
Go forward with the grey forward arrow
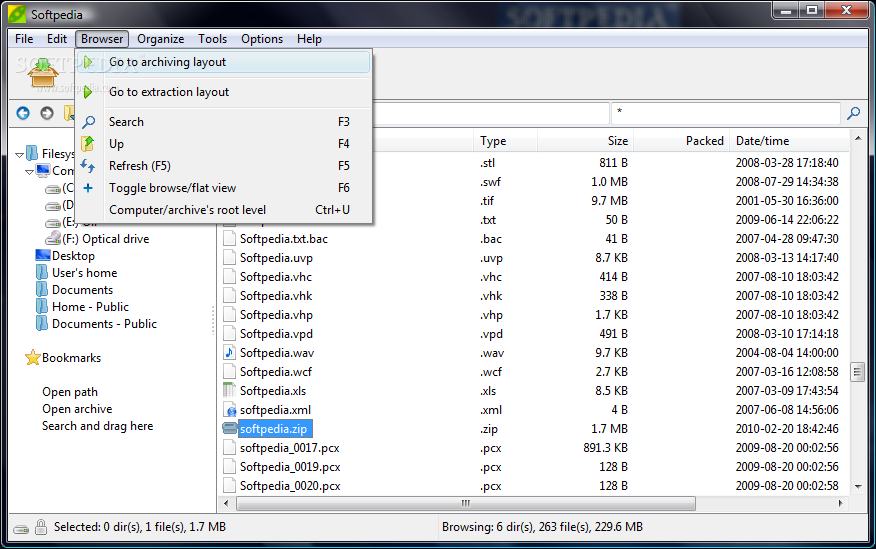[x=47, y=113]
